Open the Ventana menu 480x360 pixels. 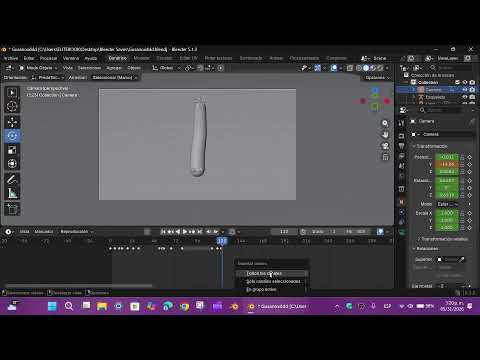tap(71, 58)
